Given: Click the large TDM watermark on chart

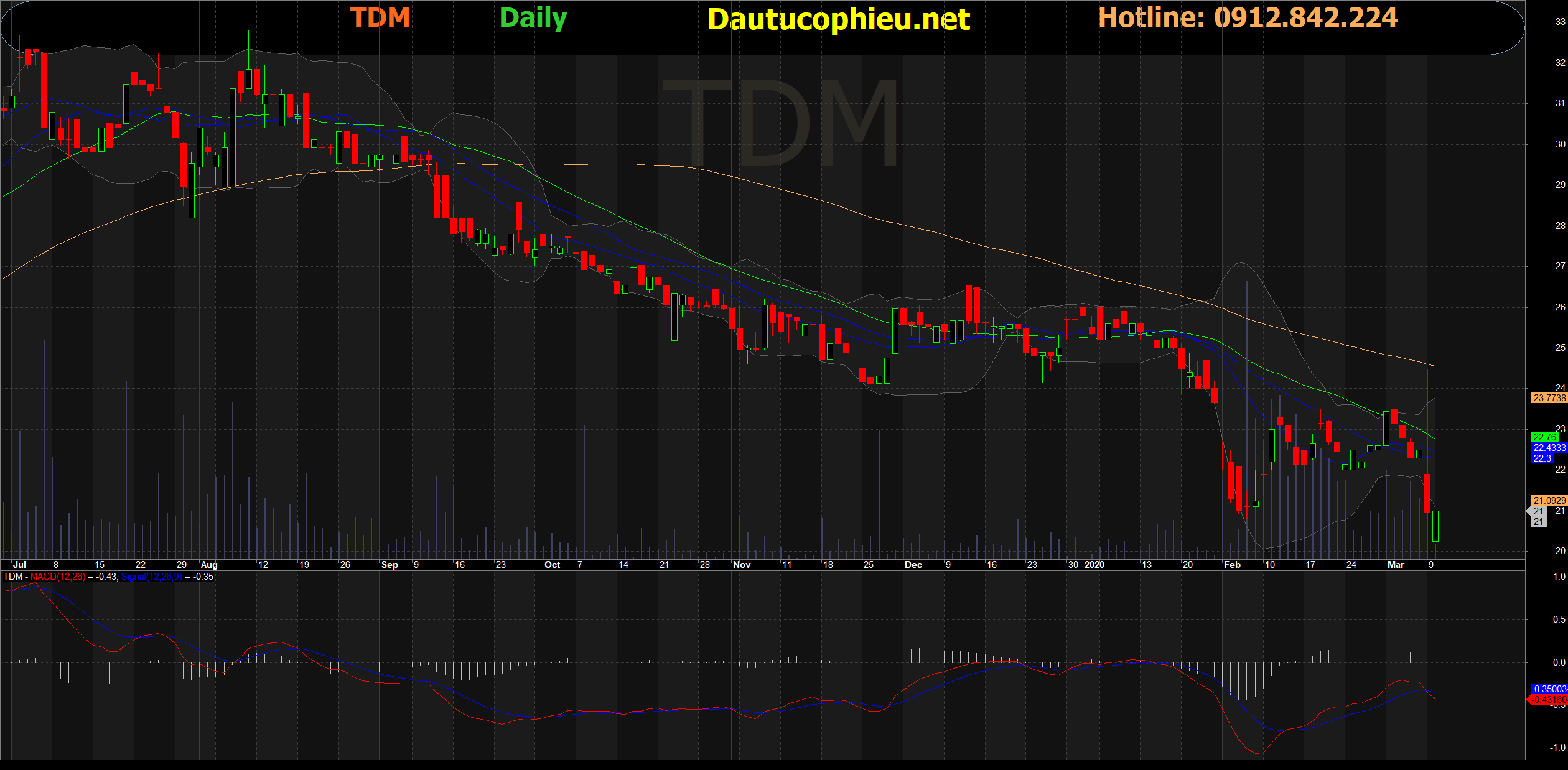Looking at the screenshot, I should coord(781,123).
